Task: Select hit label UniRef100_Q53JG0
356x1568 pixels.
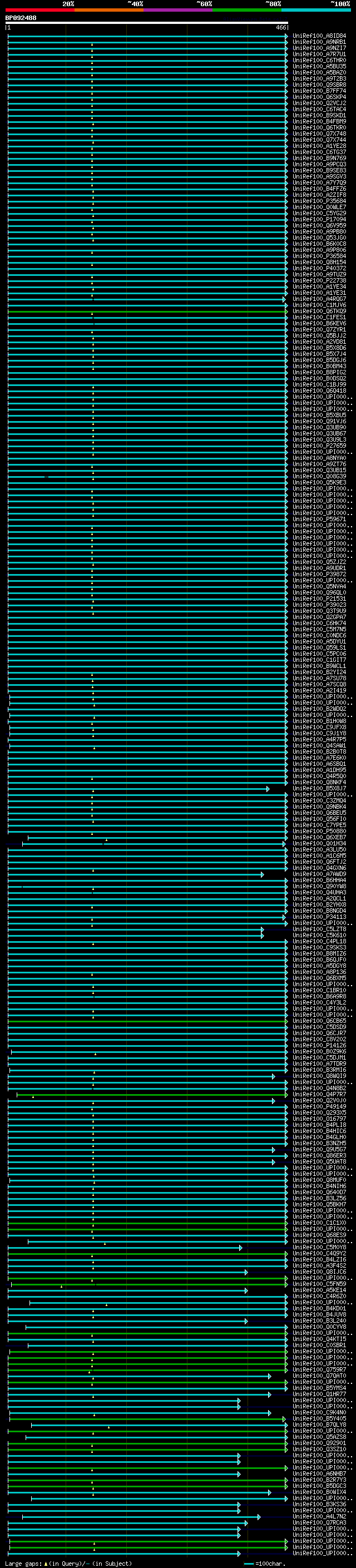Action: tap(319, 238)
